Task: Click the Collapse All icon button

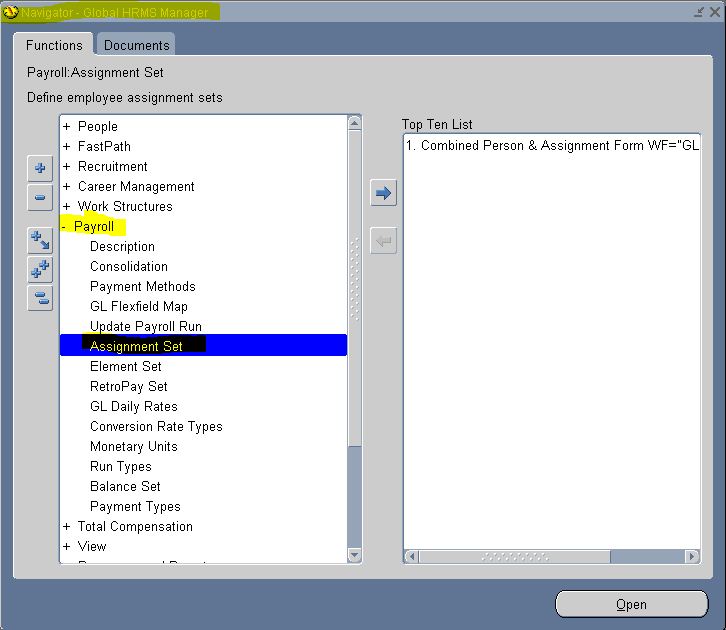Action: coord(40,298)
